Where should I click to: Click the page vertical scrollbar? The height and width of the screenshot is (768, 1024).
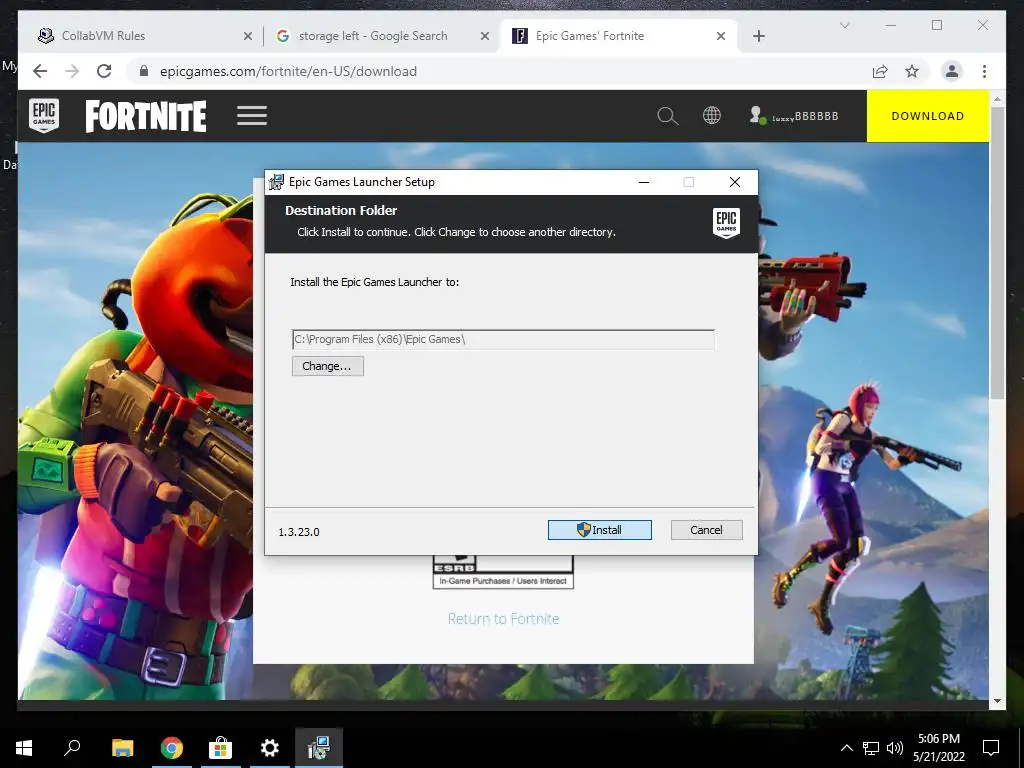pos(997,253)
